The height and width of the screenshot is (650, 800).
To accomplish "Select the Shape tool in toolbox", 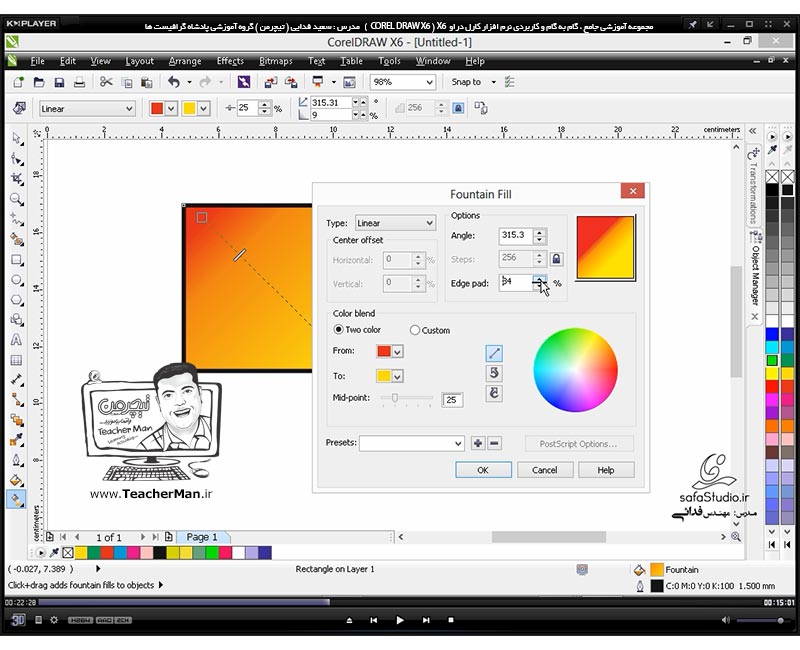I will coord(17,159).
